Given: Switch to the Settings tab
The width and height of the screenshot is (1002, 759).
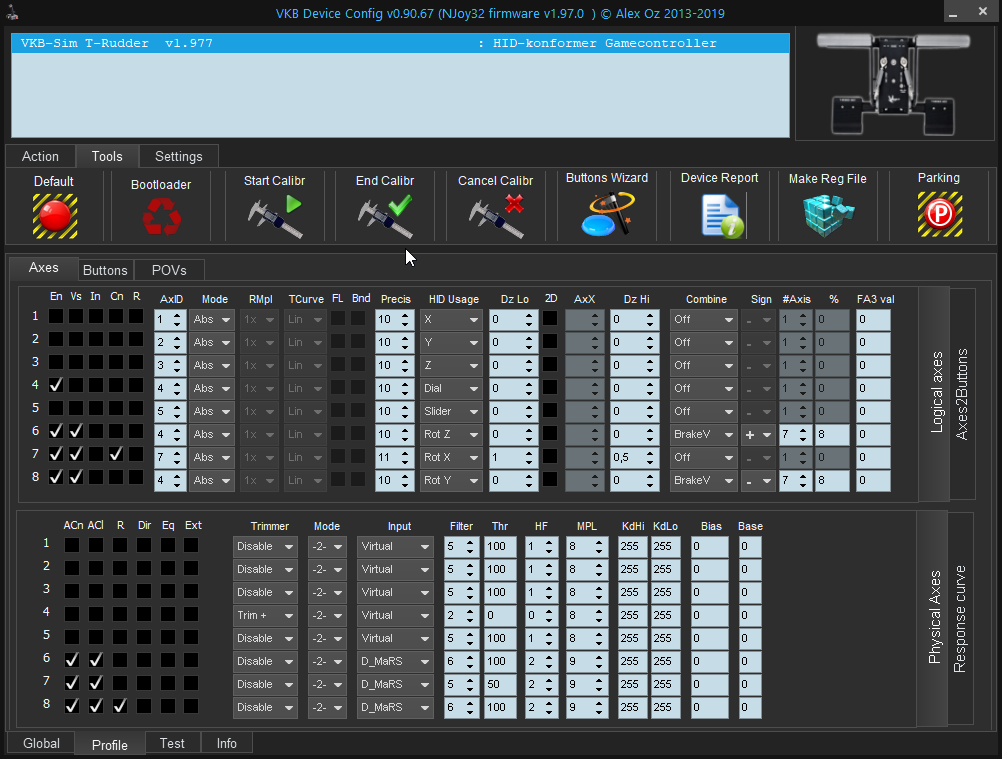Looking at the screenshot, I should (178, 157).
